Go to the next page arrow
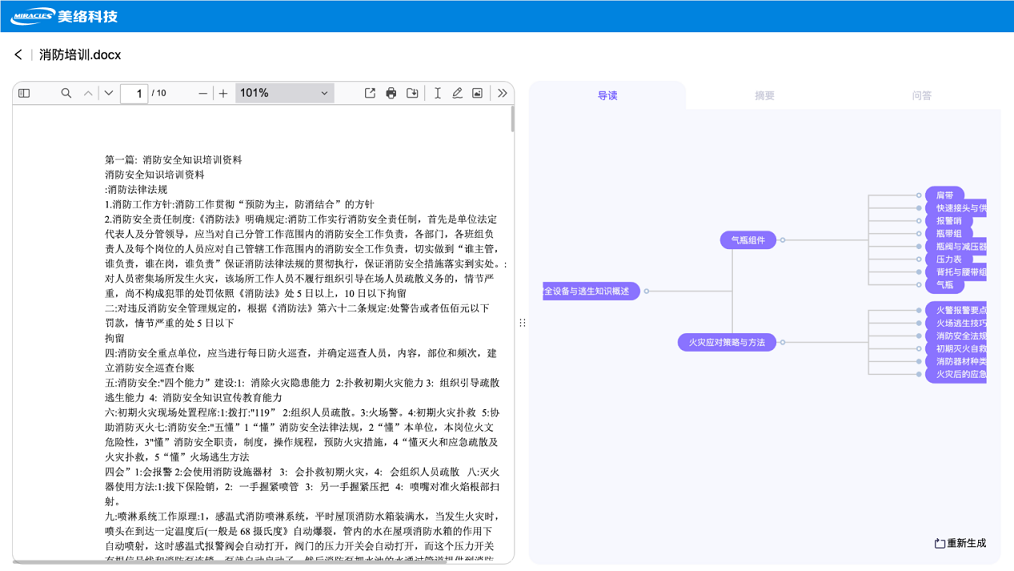 [x=108, y=93]
